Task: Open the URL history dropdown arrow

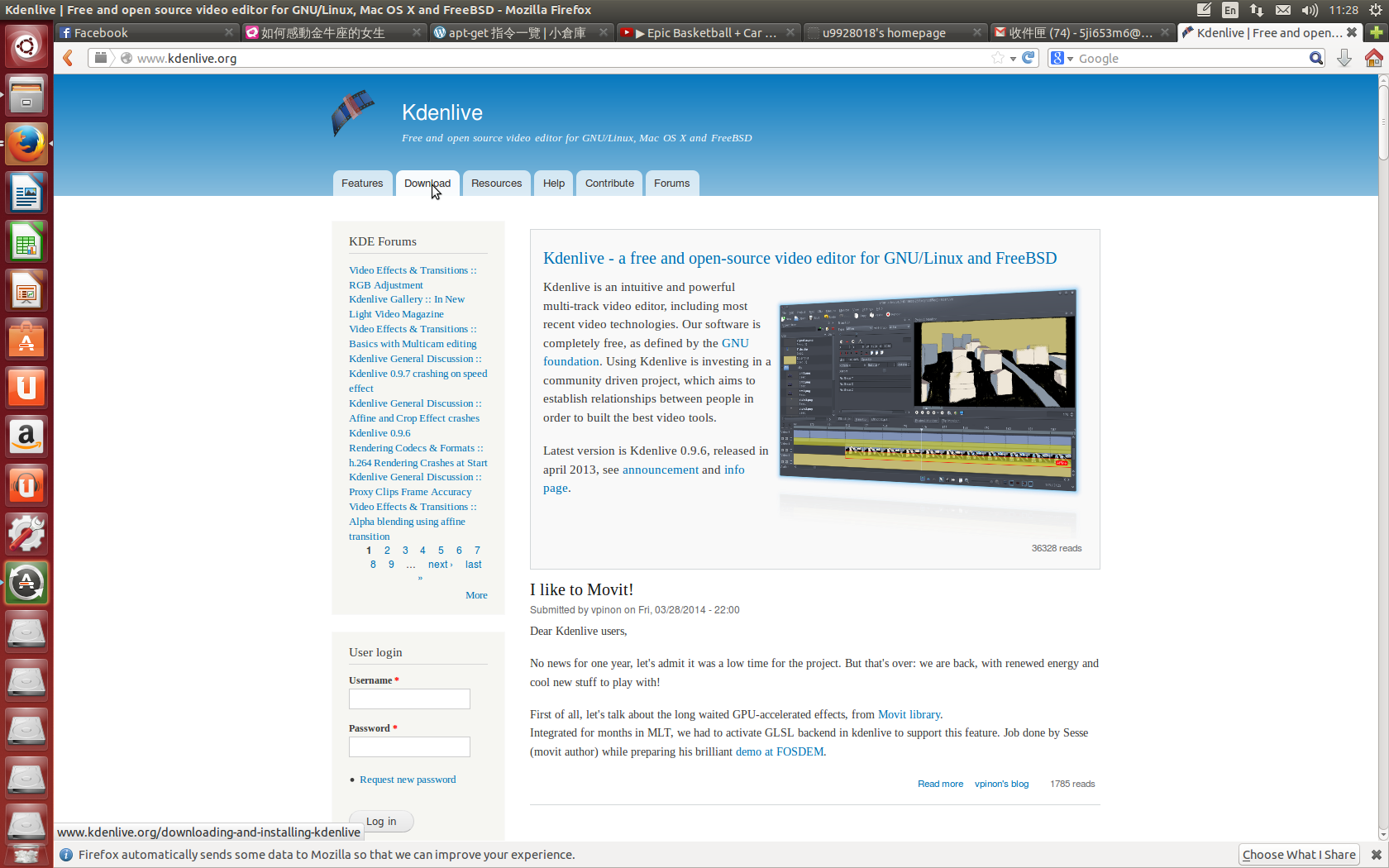Action: click(1013, 59)
